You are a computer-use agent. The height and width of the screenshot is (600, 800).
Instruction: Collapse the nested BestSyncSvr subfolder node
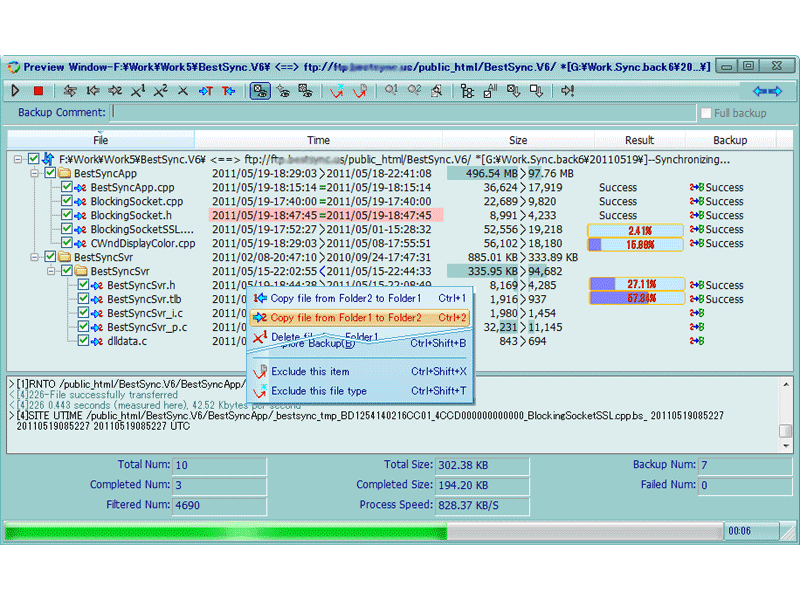coord(51,271)
